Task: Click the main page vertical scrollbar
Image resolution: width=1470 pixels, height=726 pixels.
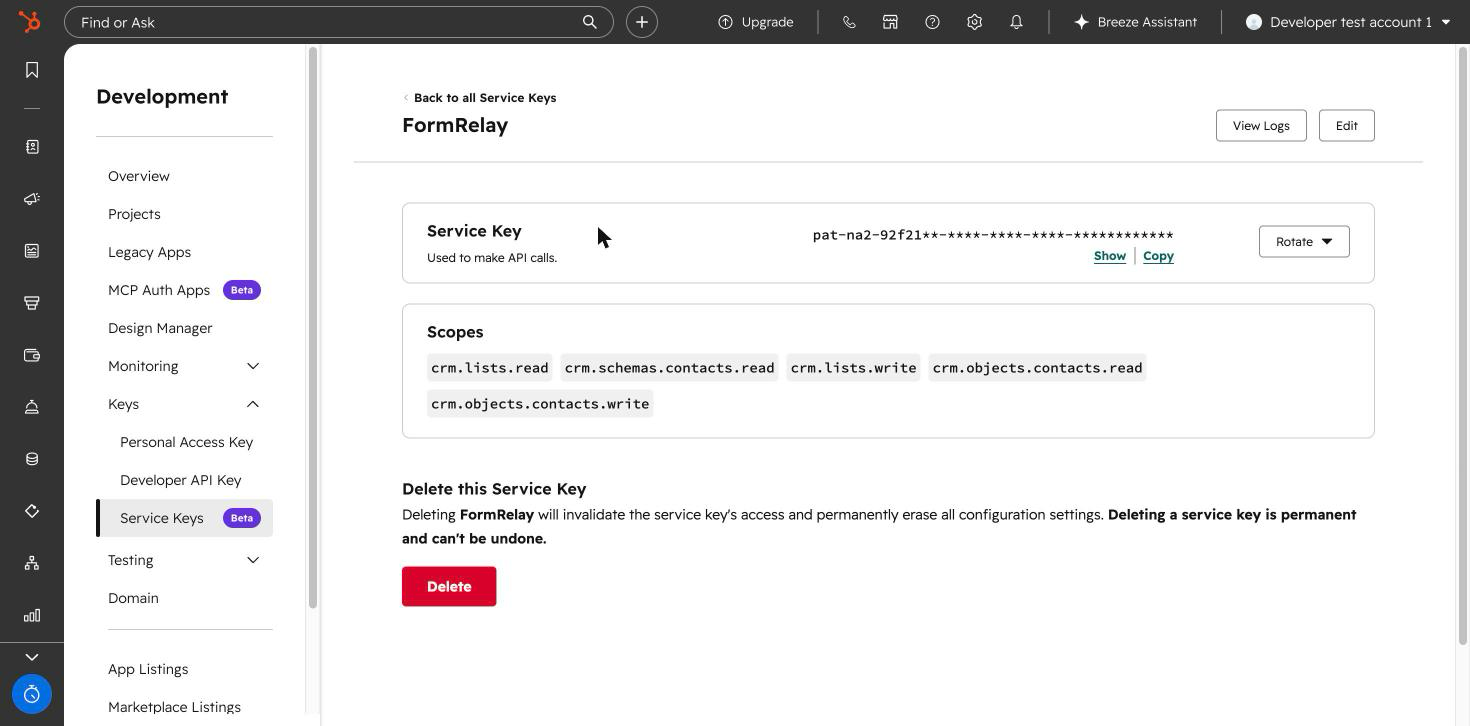Action: tap(1462, 345)
